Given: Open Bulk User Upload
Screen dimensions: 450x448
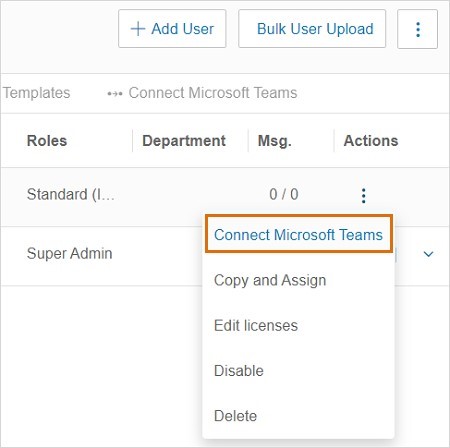Looking at the screenshot, I should [x=312, y=29].
